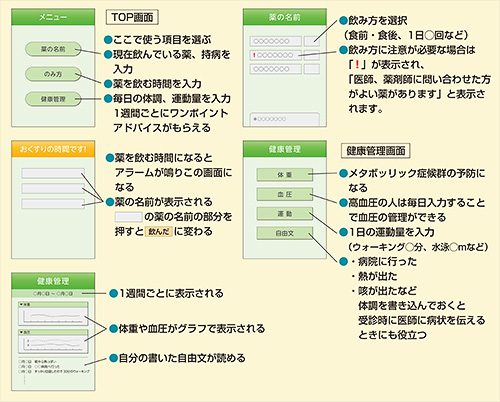
Task: Click the small box beside the first medicine field
Action: click(x=312, y=41)
